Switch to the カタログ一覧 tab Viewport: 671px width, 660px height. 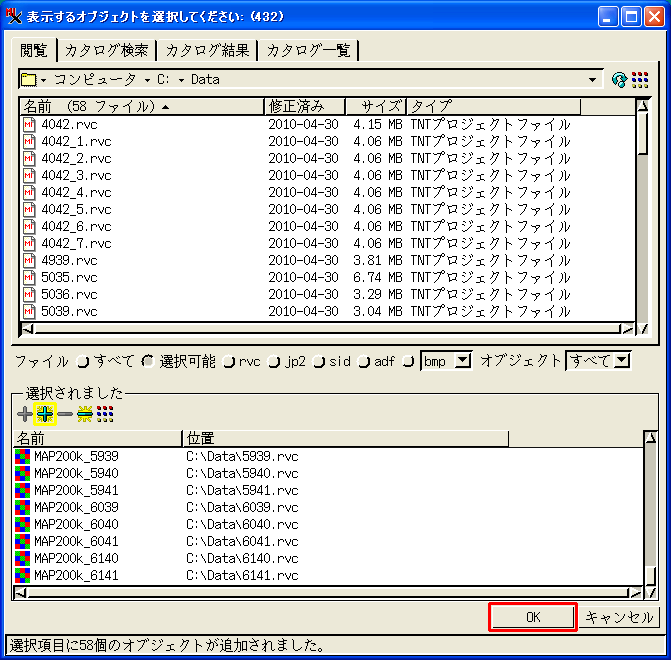coord(308,51)
